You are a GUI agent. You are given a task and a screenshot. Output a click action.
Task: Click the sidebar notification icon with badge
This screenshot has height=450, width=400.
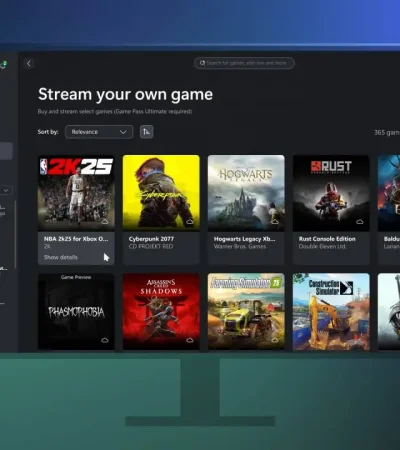4,65
